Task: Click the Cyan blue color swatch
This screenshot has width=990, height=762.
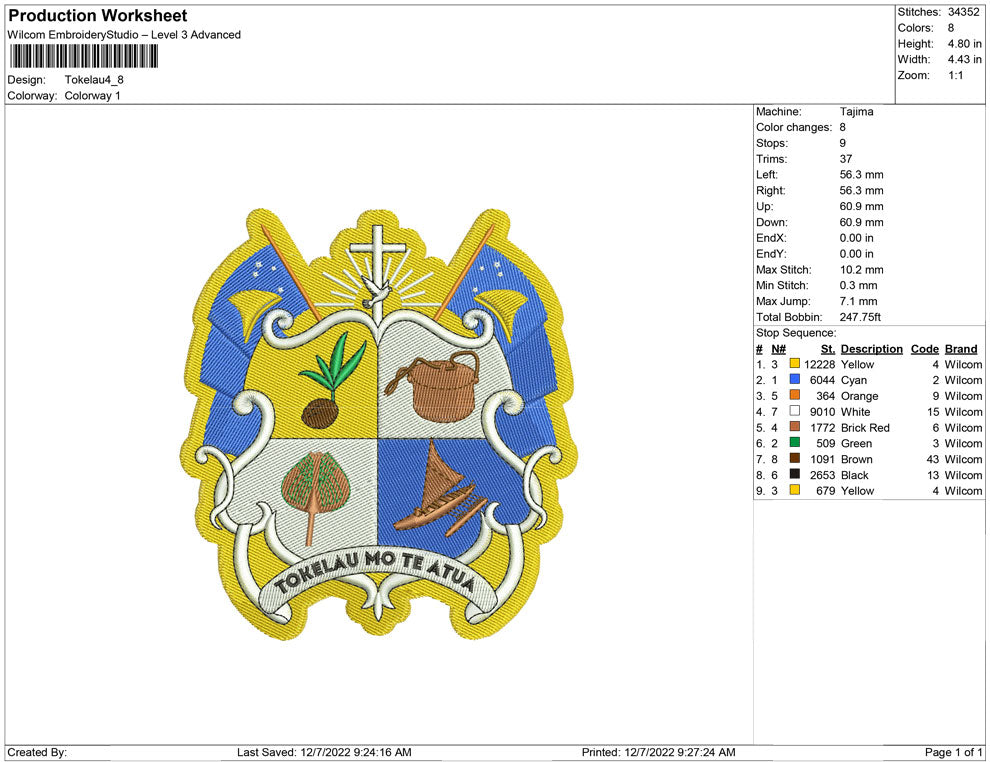Action: pyautogui.click(x=794, y=379)
